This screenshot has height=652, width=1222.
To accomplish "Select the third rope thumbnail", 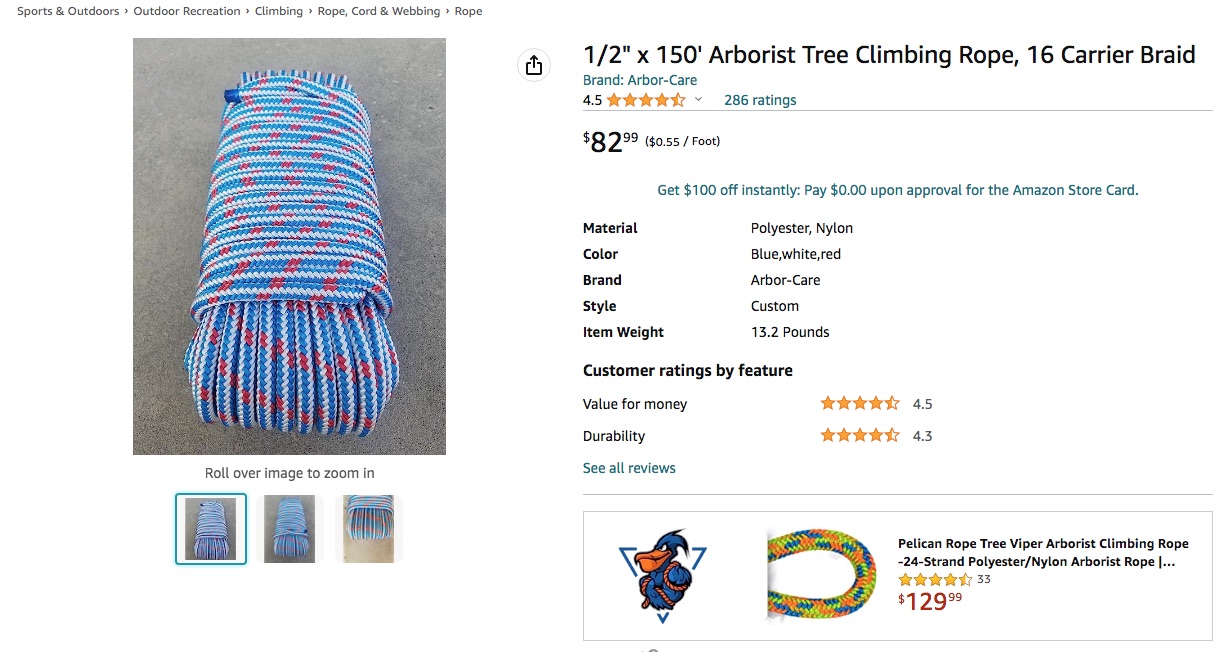I will click(368, 529).
